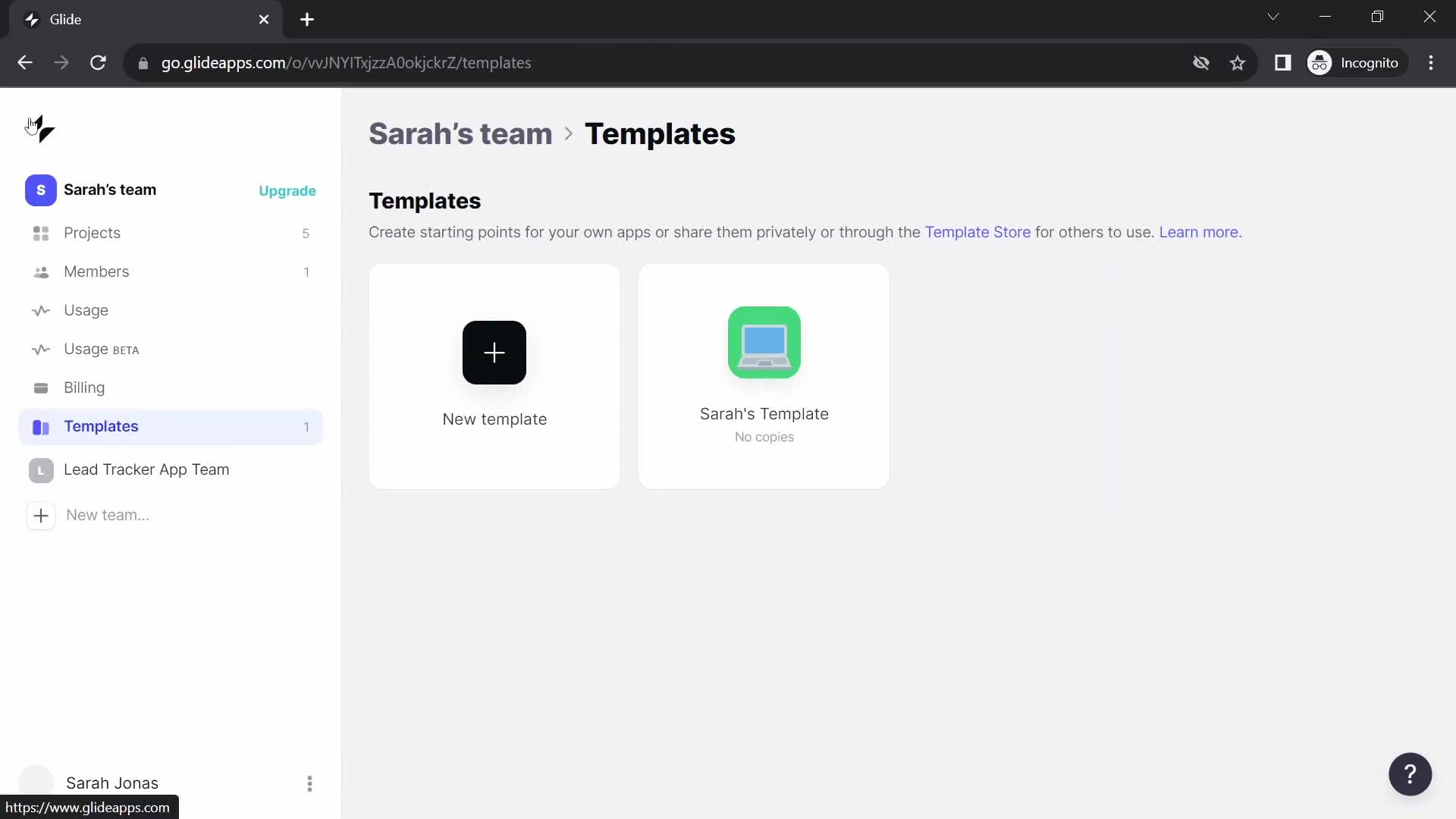Expand Sarah's team navigation menu
Screen dimensions: 1456x819
tap(110, 190)
